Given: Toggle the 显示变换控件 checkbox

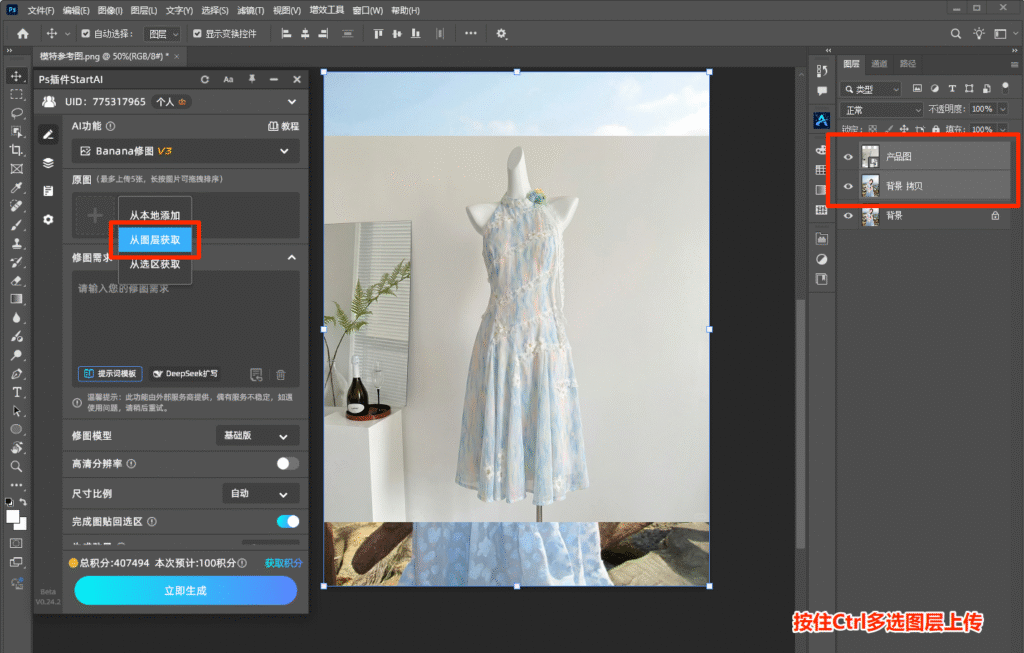Looking at the screenshot, I should point(197,33).
